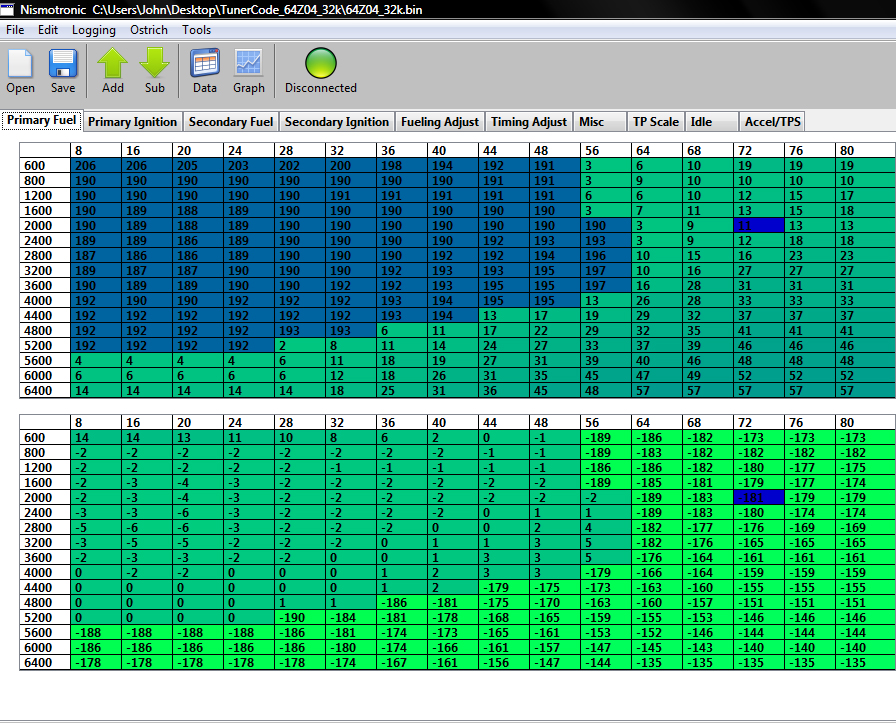Click the 600 RPM row header in upper table
This screenshot has width=896, height=723.
click(45, 166)
